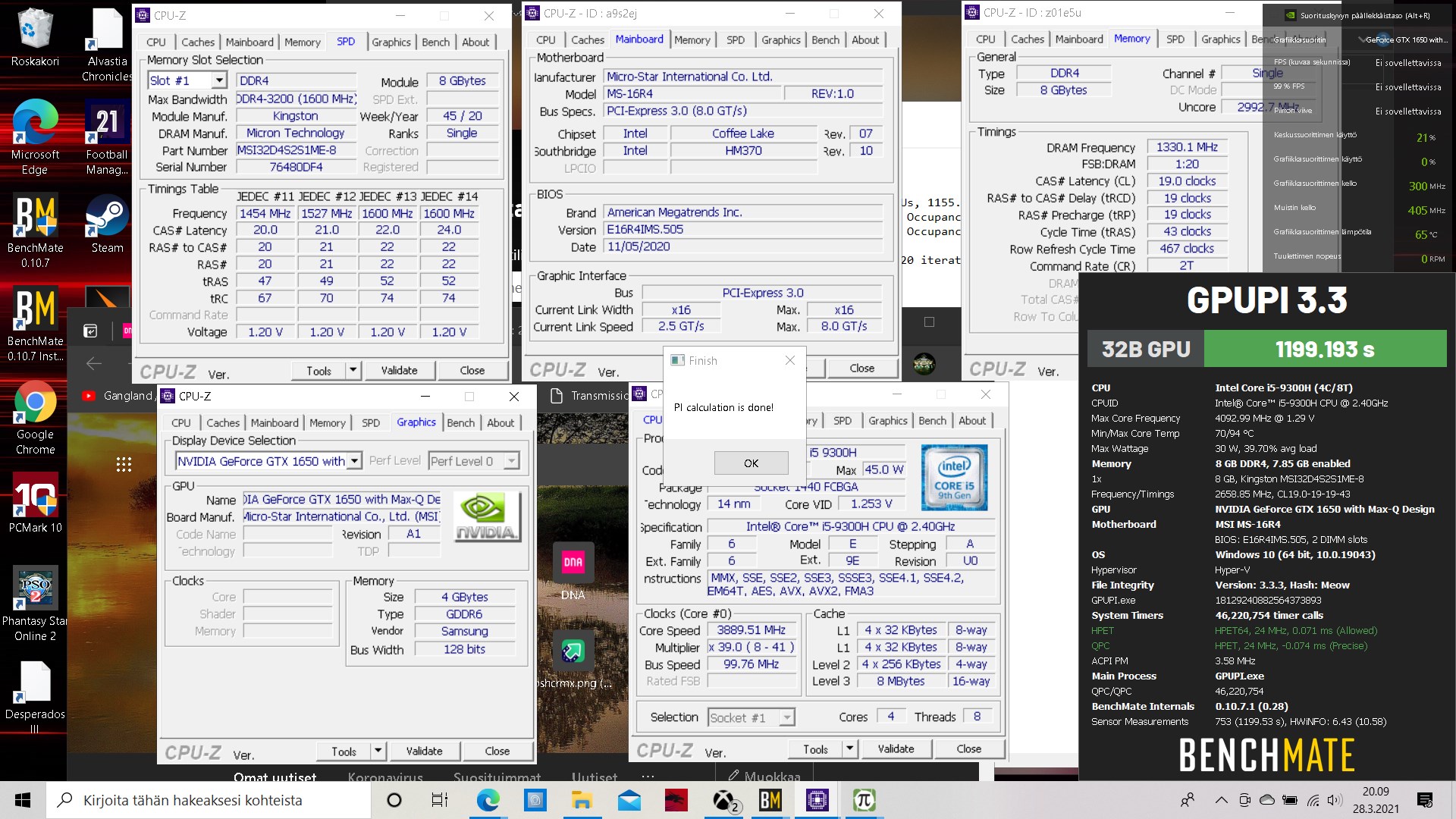Viewport: 1456px width, 819px height.
Task: Expand the Tools dropdown arrow in CPU window
Action: (x=849, y=748)
